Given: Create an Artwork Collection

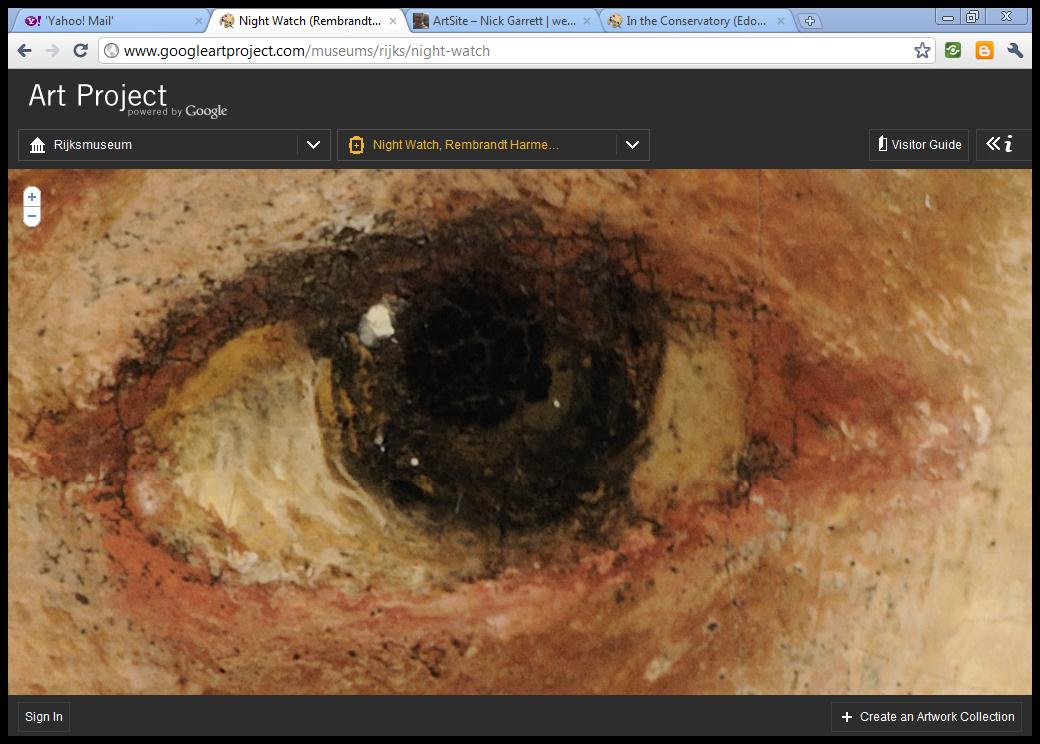Looking at the screenshot, I should click(x=928, y=717).
